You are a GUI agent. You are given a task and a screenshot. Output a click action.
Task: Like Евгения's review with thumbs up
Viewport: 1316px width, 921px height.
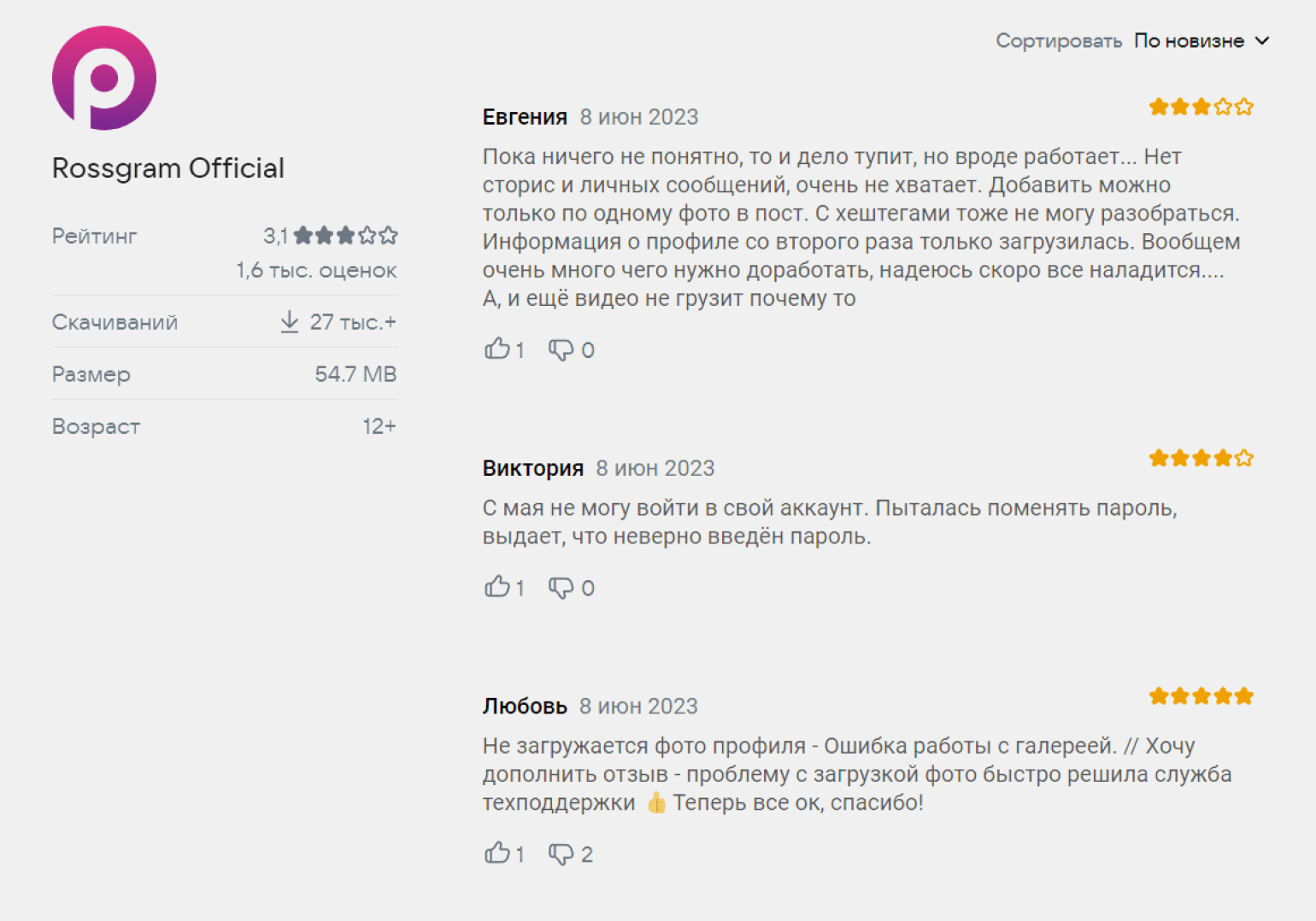[497, 349]
